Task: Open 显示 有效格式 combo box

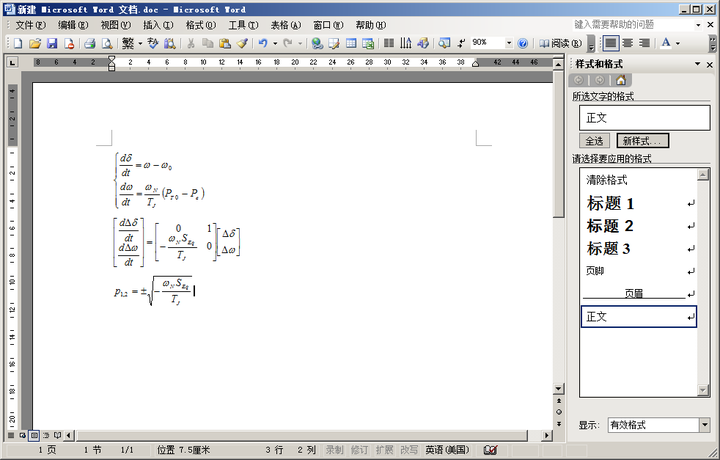Action: tap(658, 425)
